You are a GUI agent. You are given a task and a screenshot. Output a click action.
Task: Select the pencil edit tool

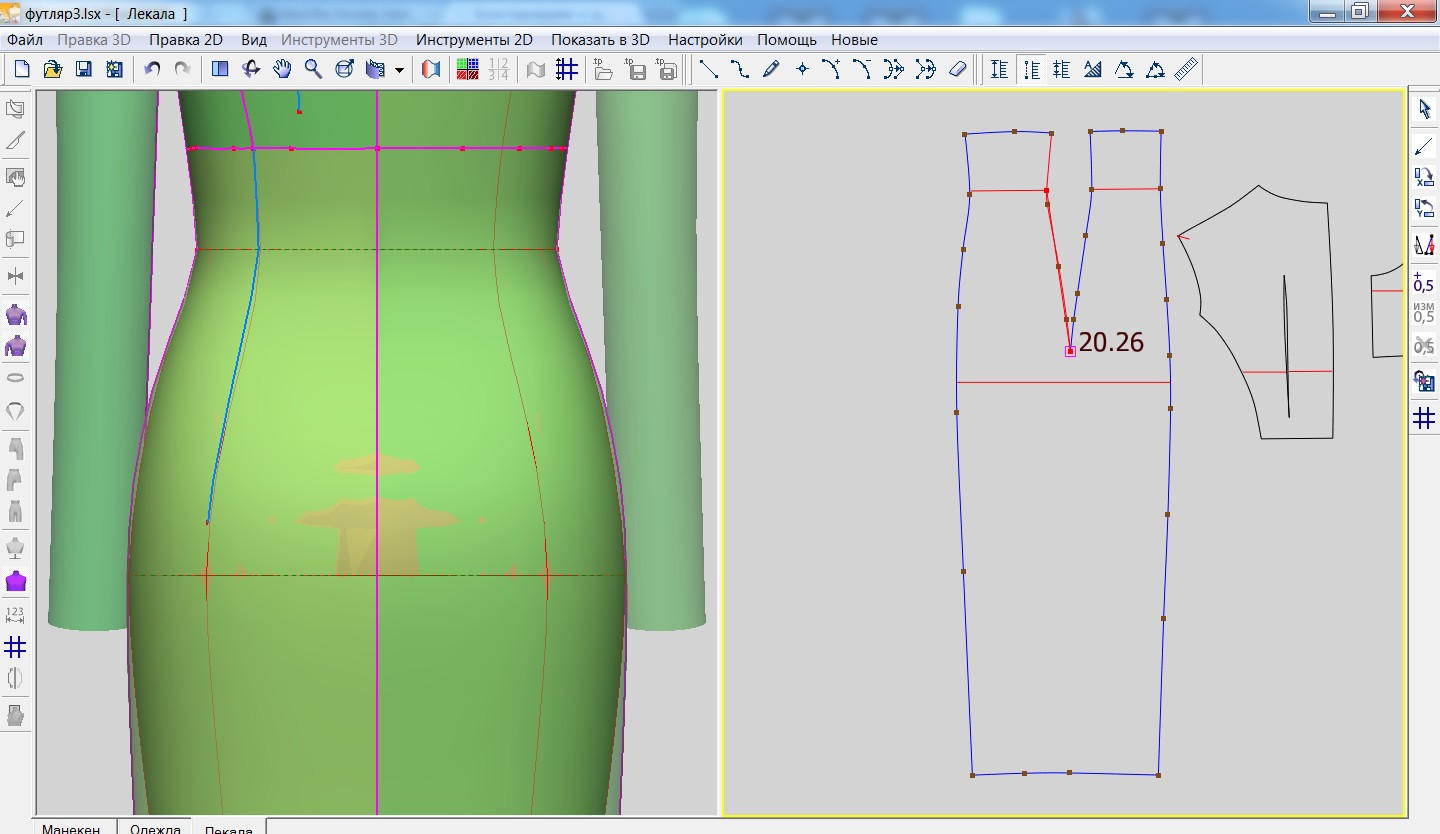[770, 69]
